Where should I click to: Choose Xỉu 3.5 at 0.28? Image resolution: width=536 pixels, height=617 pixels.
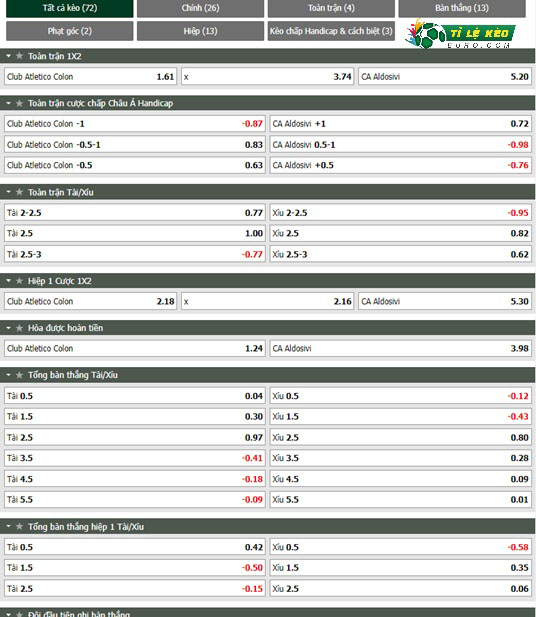401,458
